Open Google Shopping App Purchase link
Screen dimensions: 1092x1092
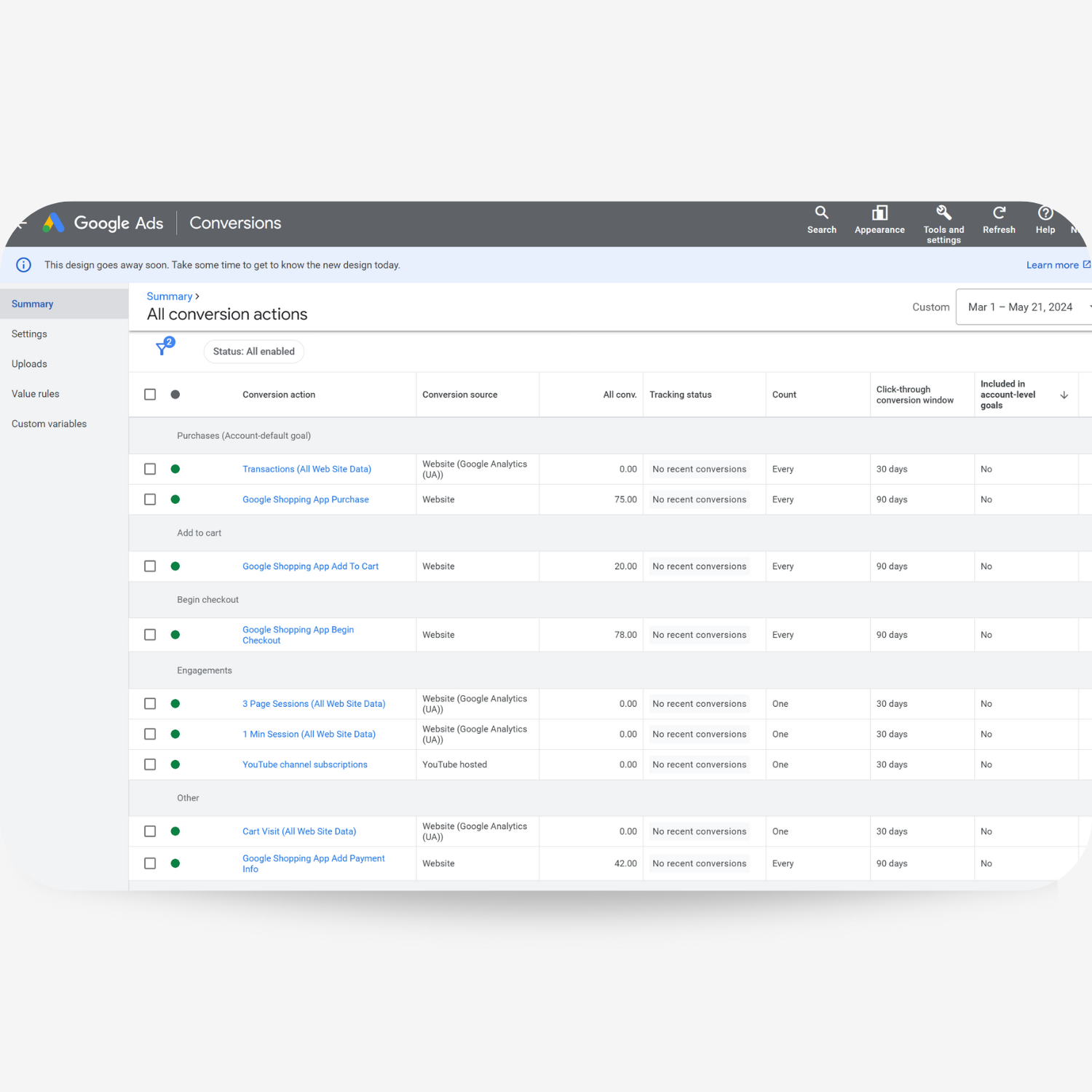[306, 499]
